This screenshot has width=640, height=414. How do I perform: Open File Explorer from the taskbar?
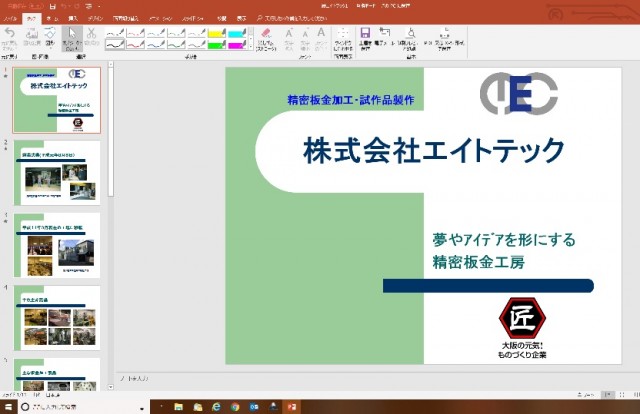click(178, 407)
